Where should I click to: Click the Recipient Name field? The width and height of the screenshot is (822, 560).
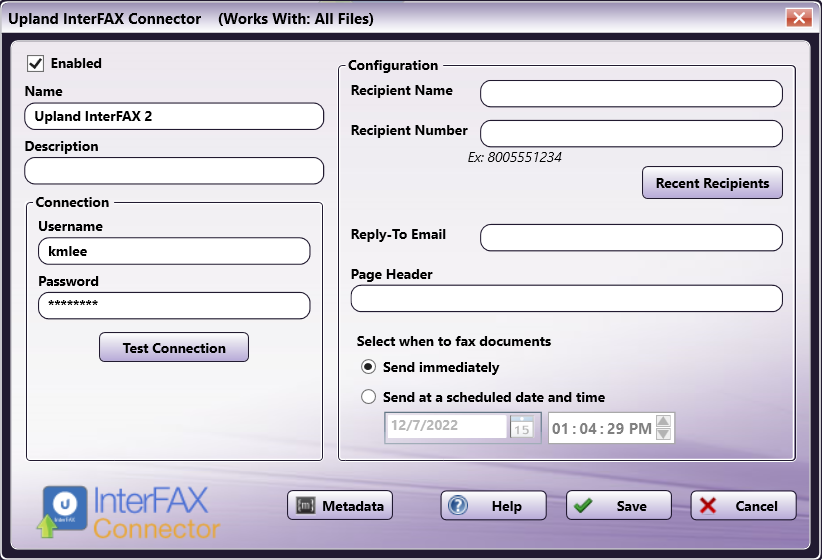[x=631, y=94]
